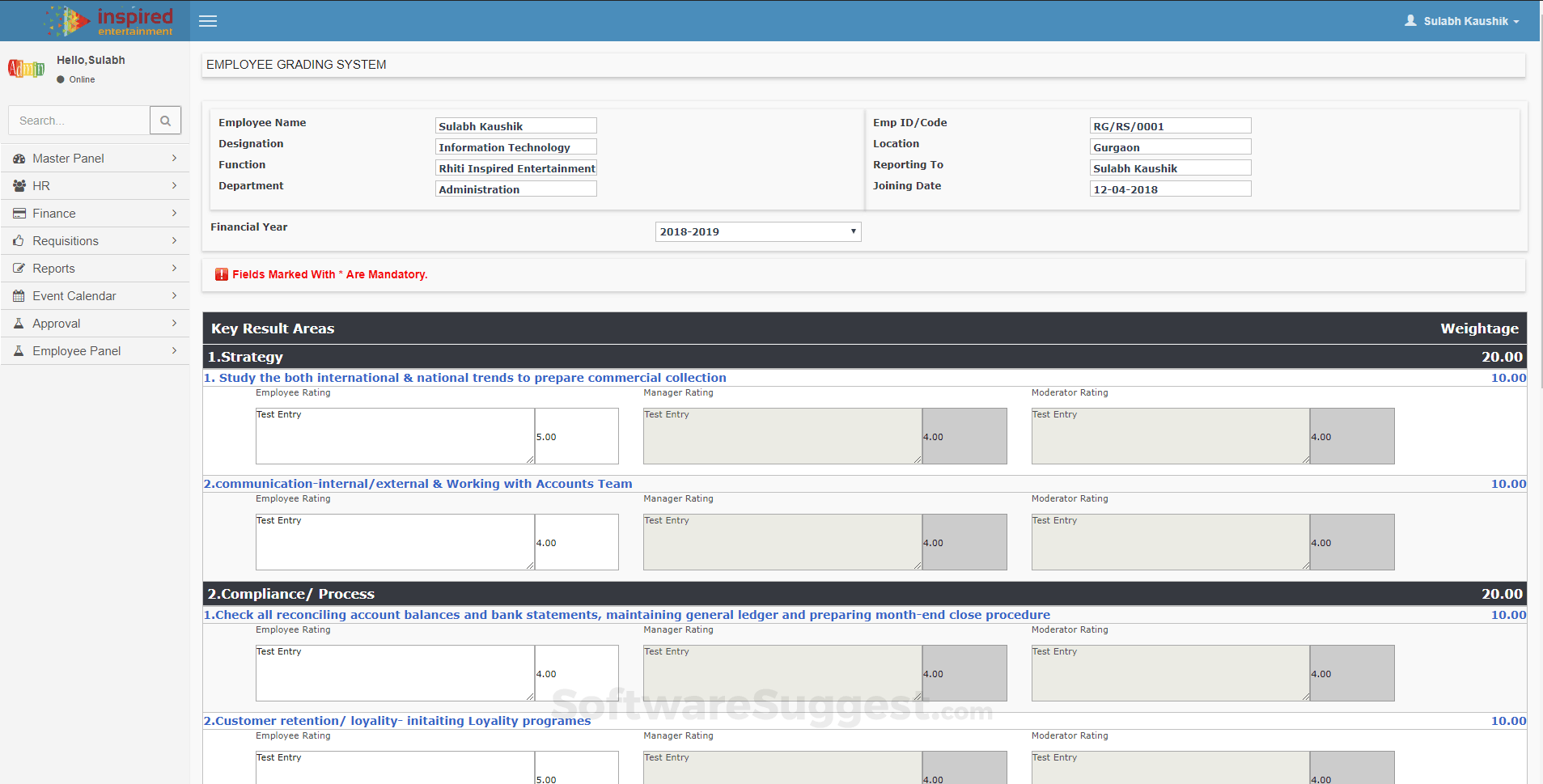Viewport: 1543px width, 784px height.
Task: Click the Requisitions thumbs-up icon
Action: pos(19,241)
